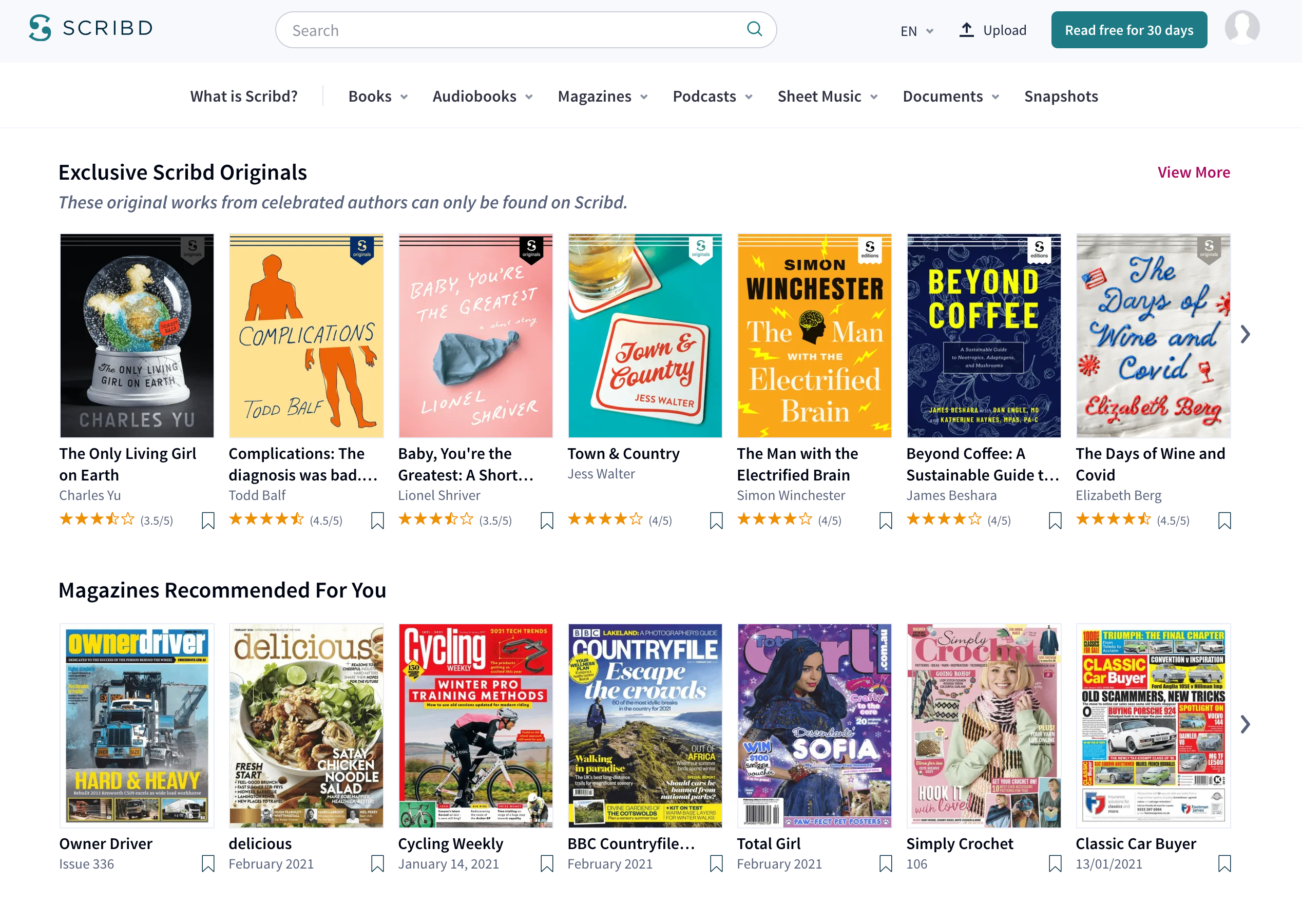Open Total Girl magazine cover
The image size is (1302, 924).
point(814,725)
